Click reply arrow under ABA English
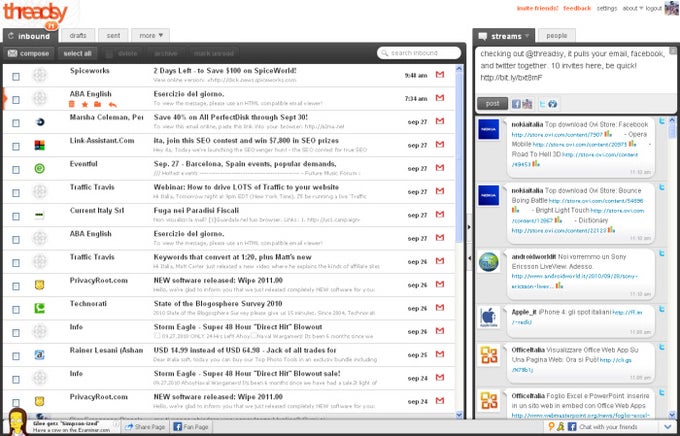This screenshot has height=436, width=680. [113, 104]
